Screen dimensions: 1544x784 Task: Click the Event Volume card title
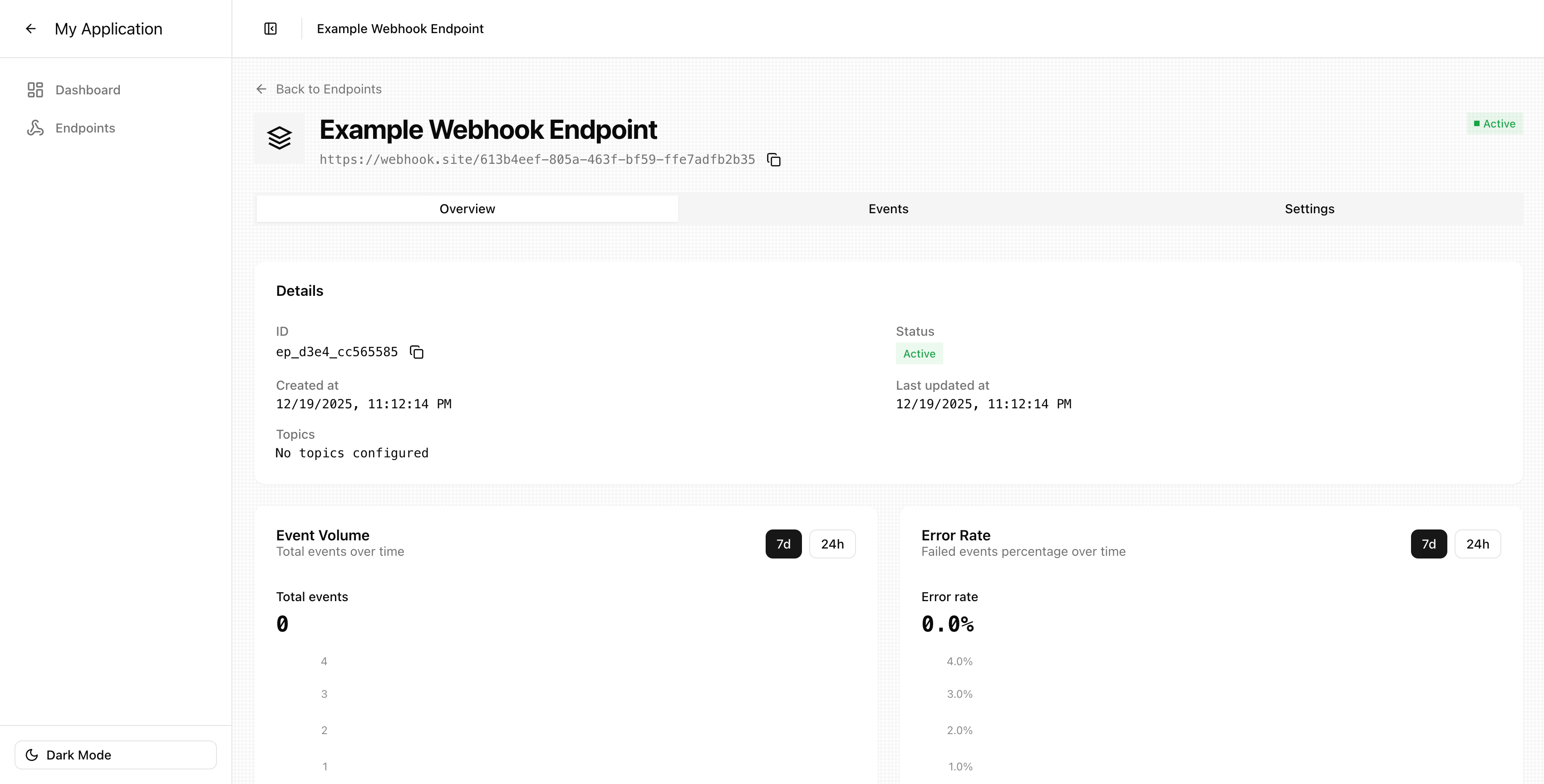point(323,535)
